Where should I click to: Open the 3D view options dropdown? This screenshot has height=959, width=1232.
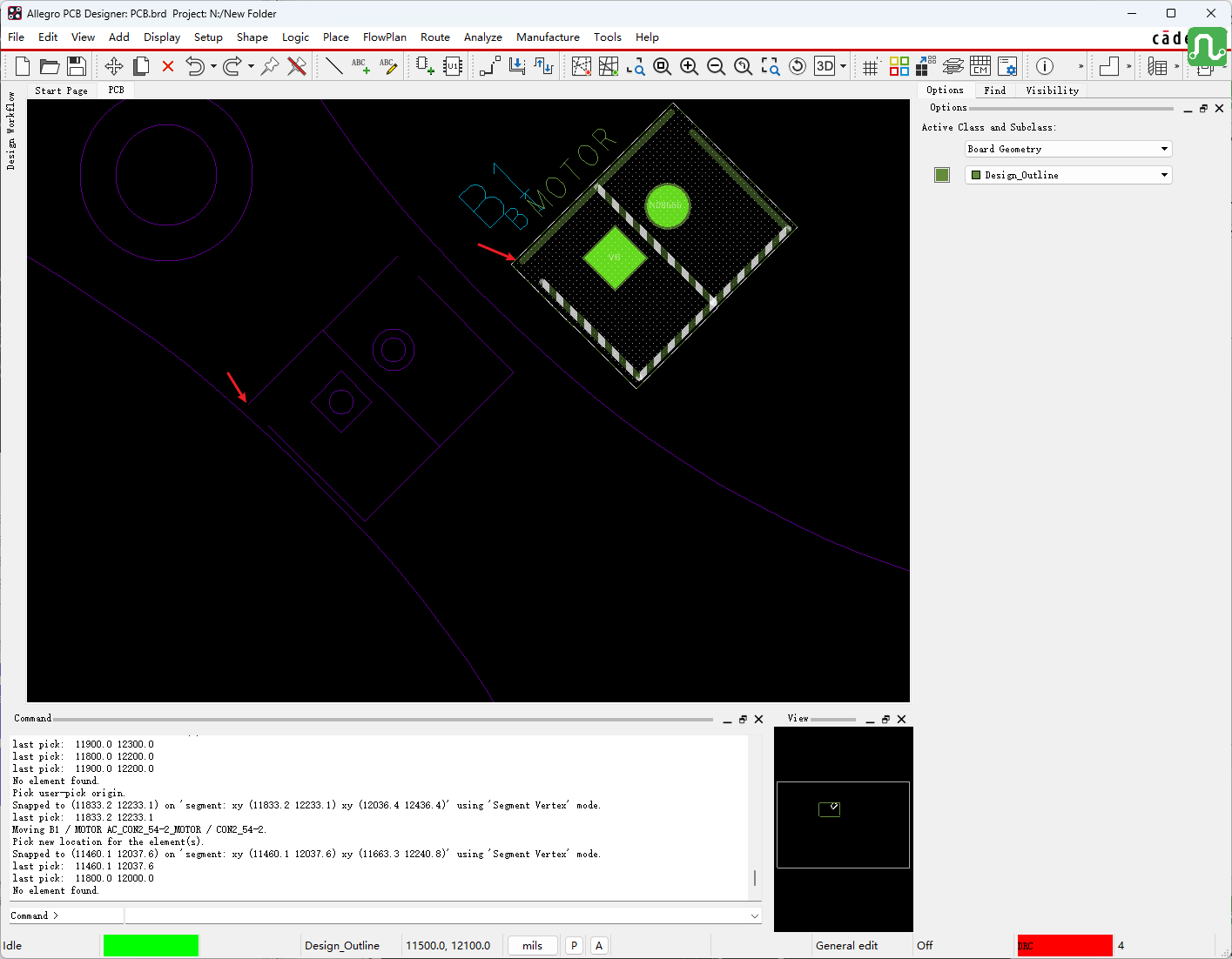pyautogui.click(x=843, y=66)
